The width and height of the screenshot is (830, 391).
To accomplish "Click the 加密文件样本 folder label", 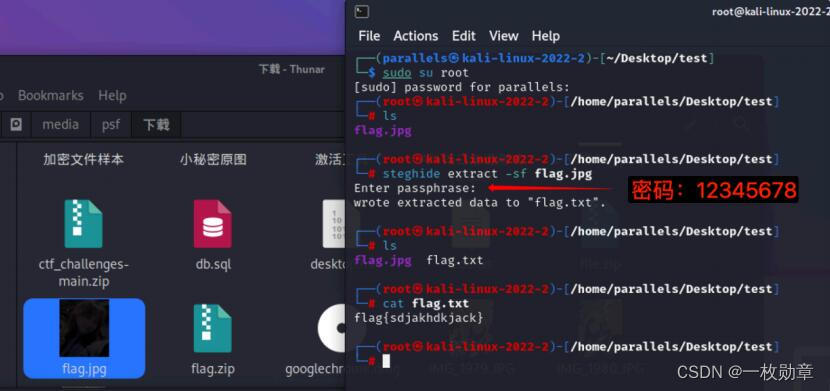I will (x=84, y=159).
